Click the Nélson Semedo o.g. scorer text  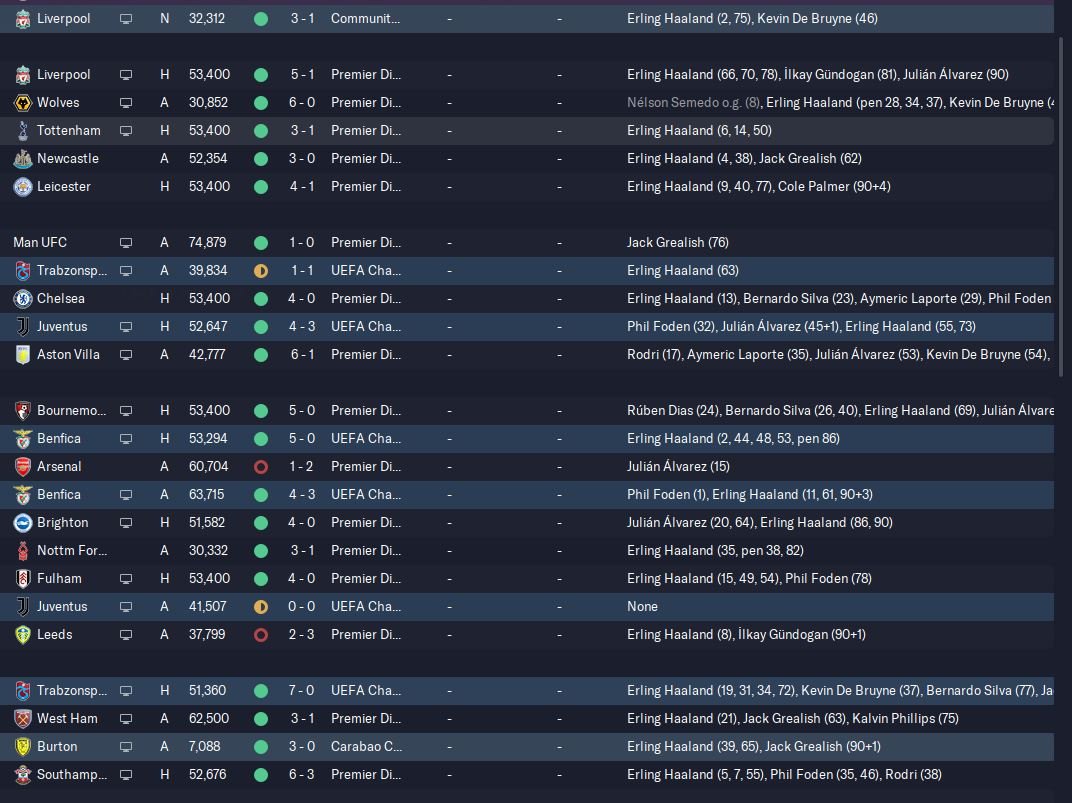[x=693, y=103]
